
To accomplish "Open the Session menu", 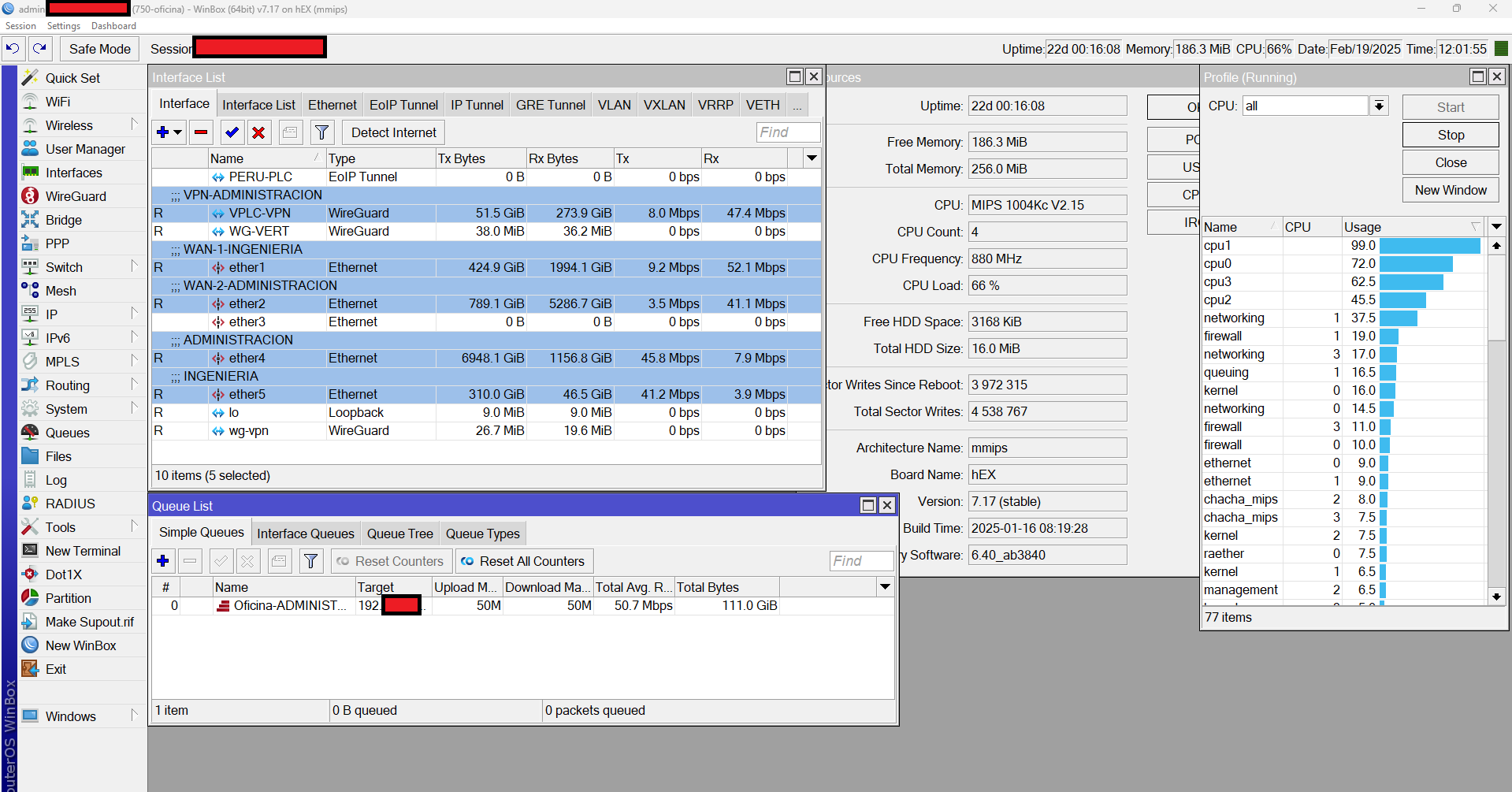I will (20, 26).
